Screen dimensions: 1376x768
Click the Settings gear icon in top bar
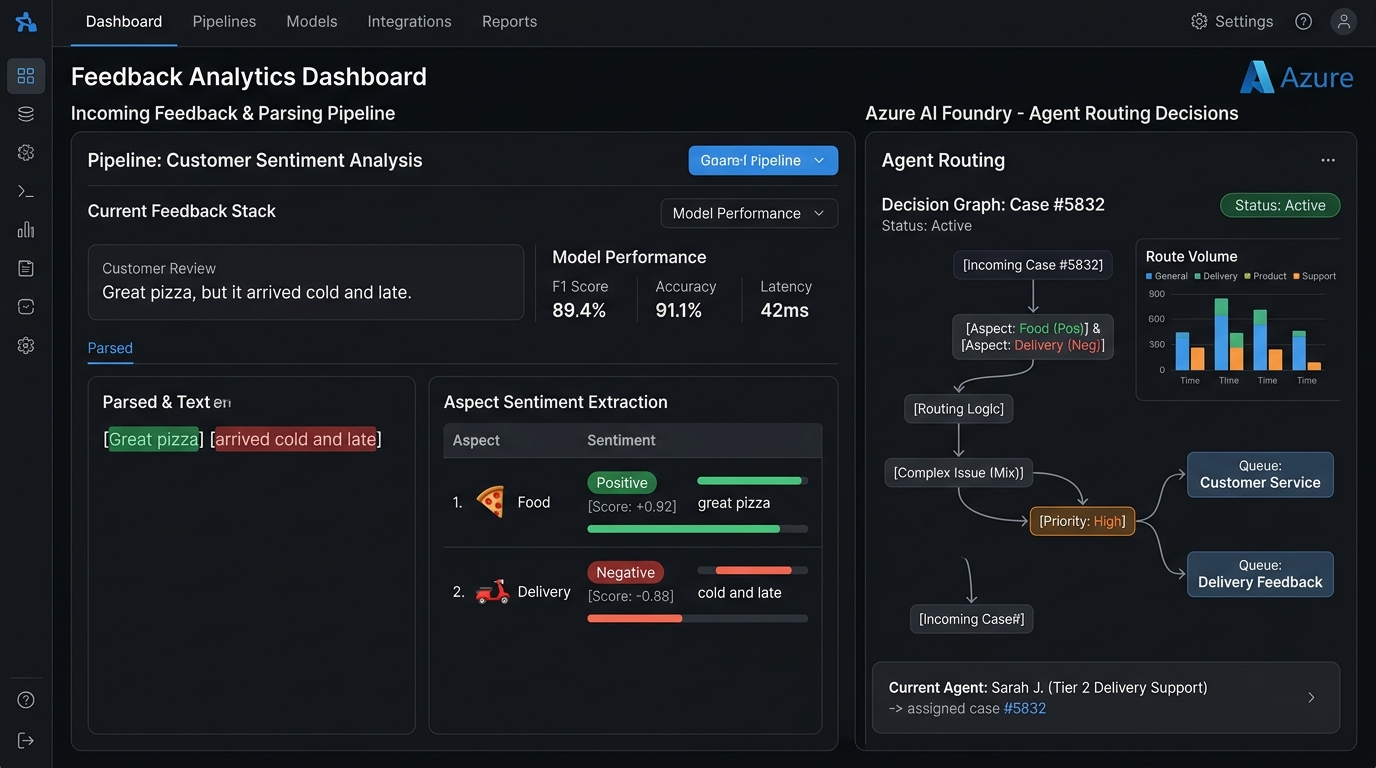pos(1199,21)
